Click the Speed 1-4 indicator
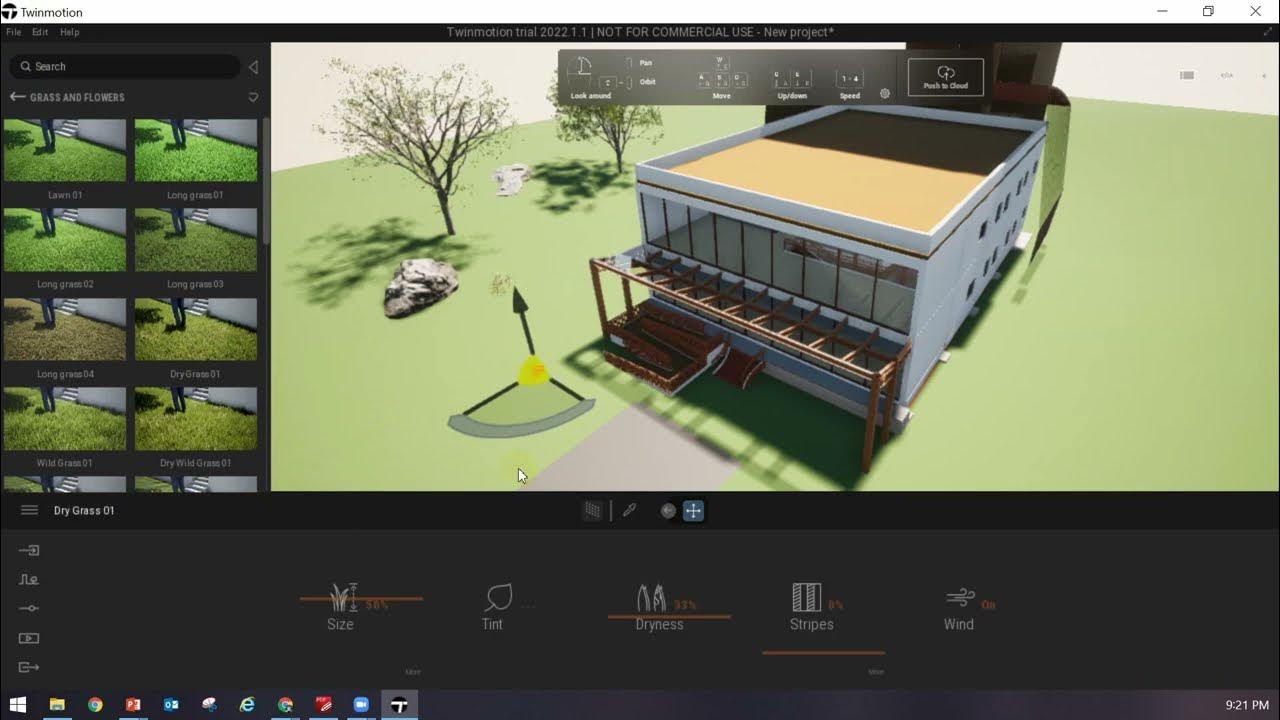The height and width of the screenshot is (720, 1280). 850,78
